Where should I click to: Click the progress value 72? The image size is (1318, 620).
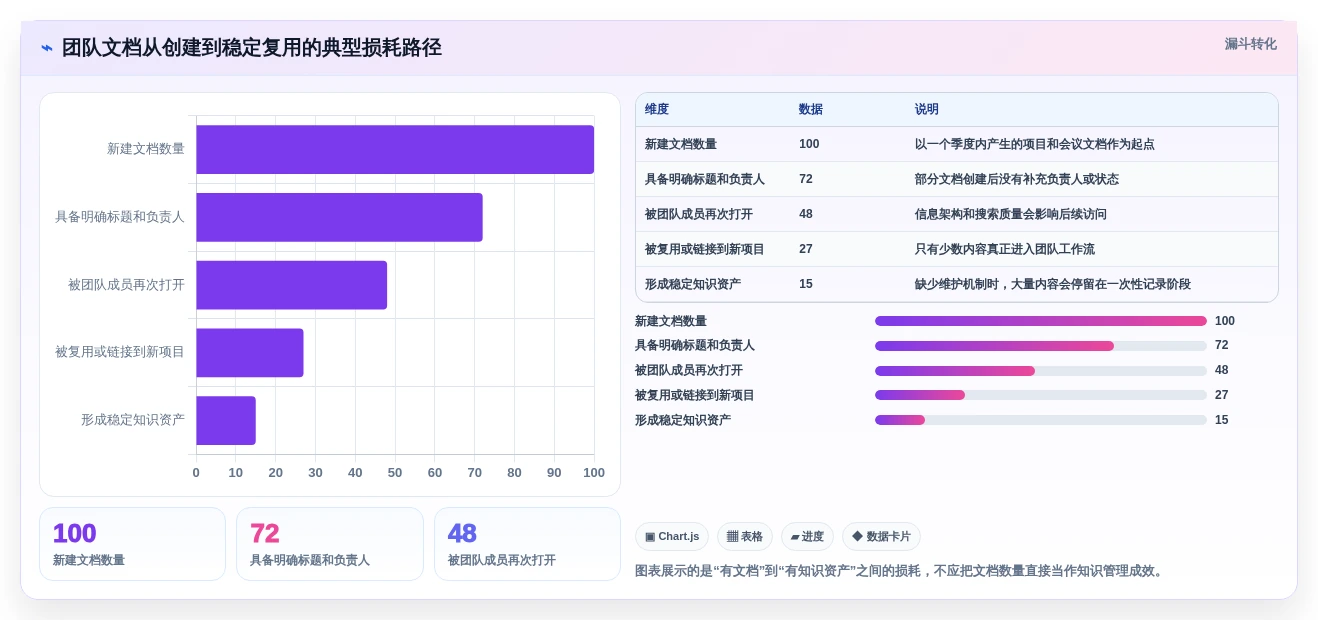pyautogui.click(x=1222, y=345)
